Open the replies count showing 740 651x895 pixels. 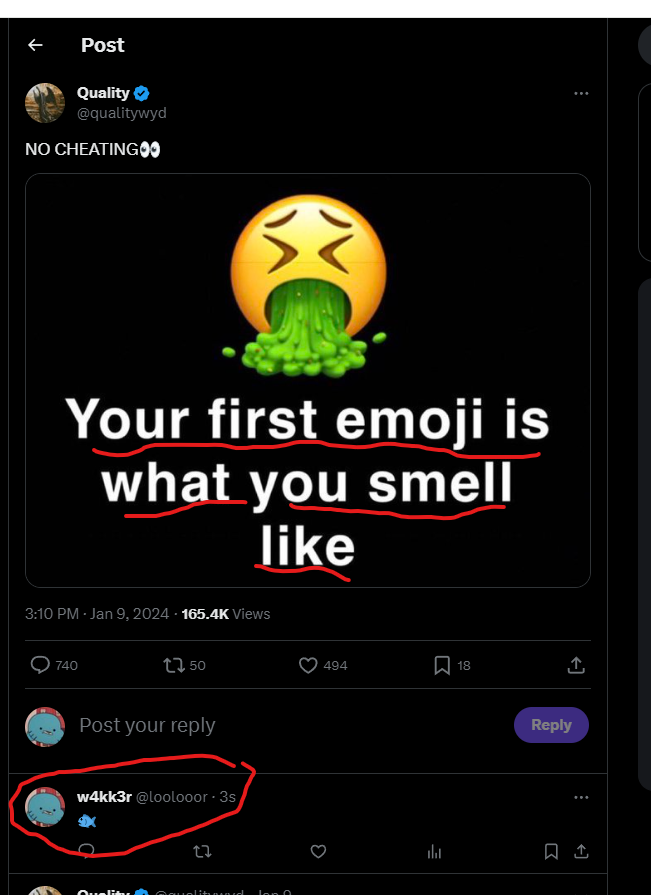pyautogui.click(x=54, y=665)
